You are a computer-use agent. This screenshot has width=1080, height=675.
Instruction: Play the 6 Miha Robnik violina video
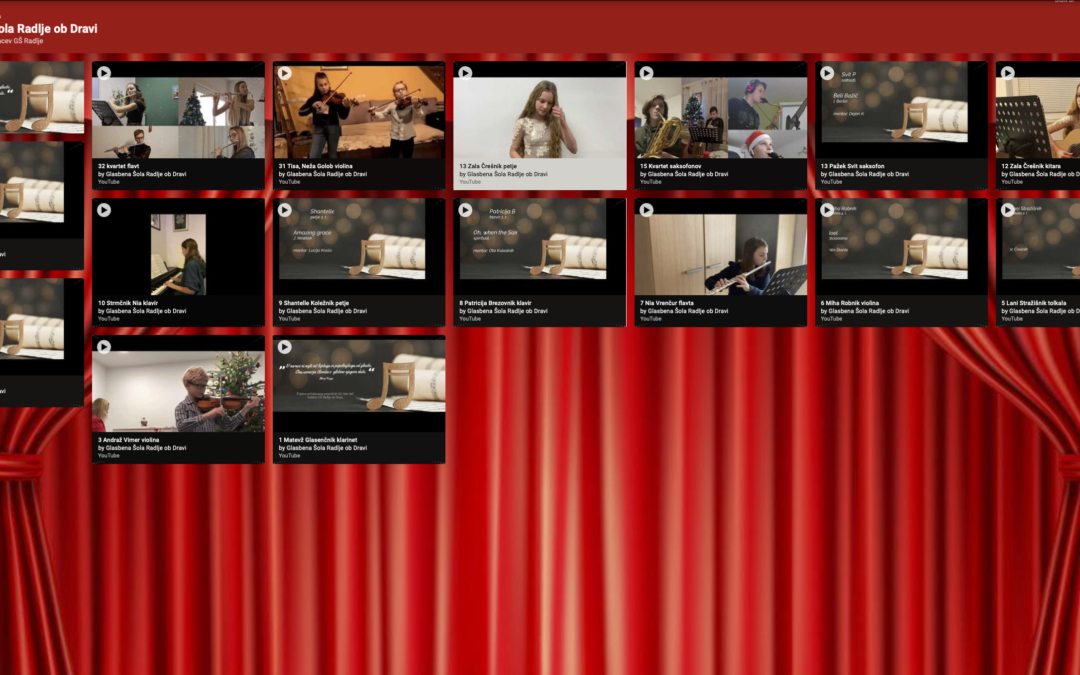[827, 210]
